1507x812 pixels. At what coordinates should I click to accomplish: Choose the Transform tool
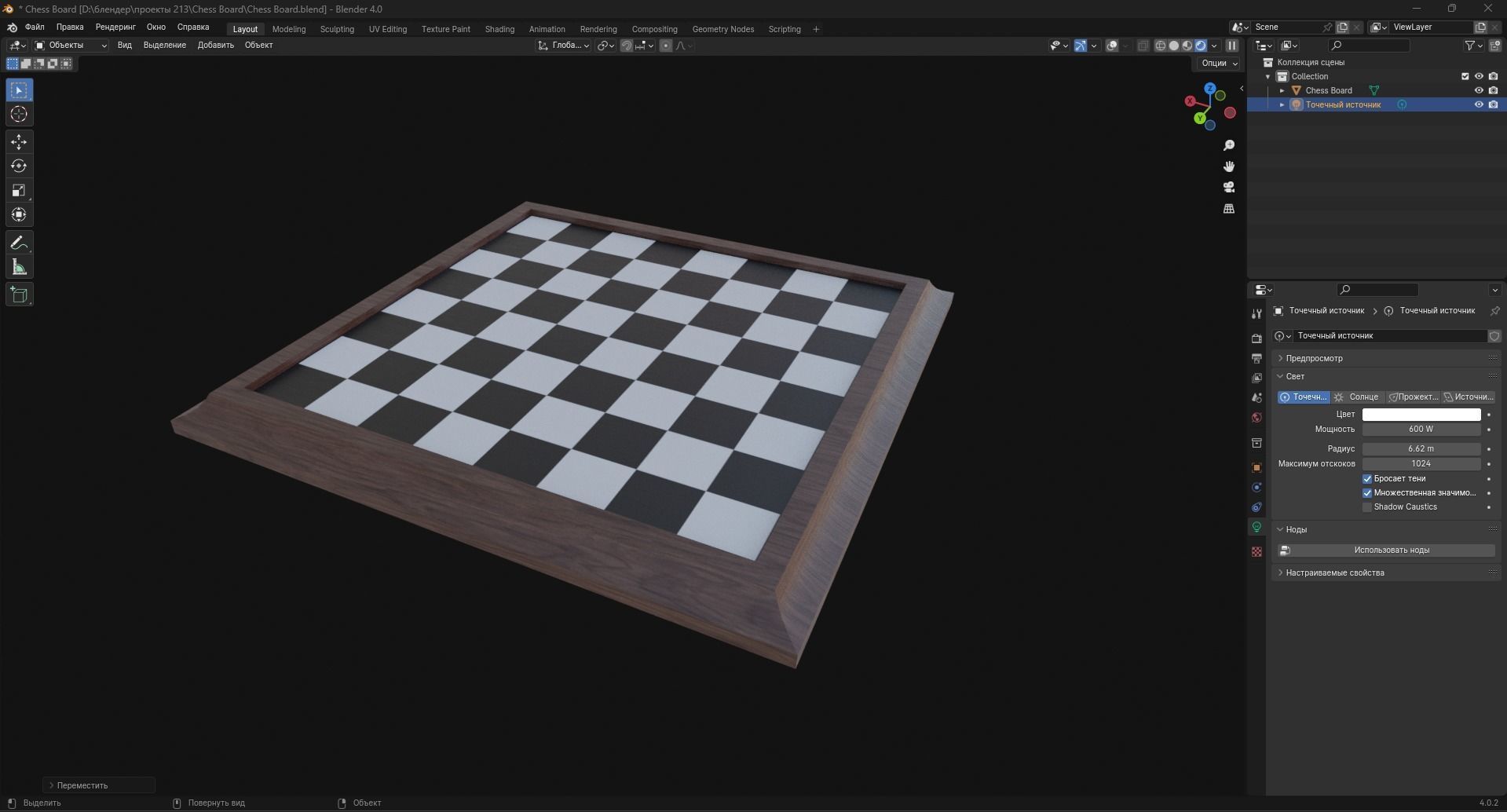(19, 215)
